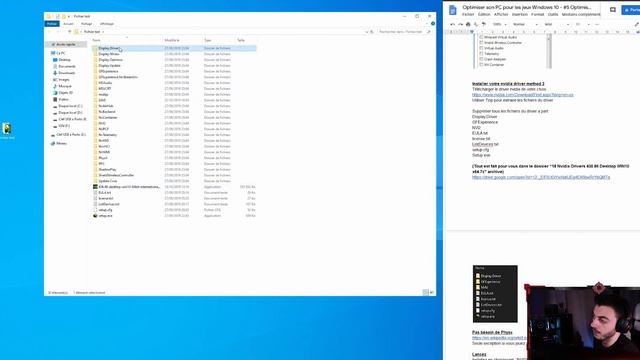The height and width of the screenshot is (360, 640).
Task: Open the Normal text style dropdown
Action: tap(524, 24)
